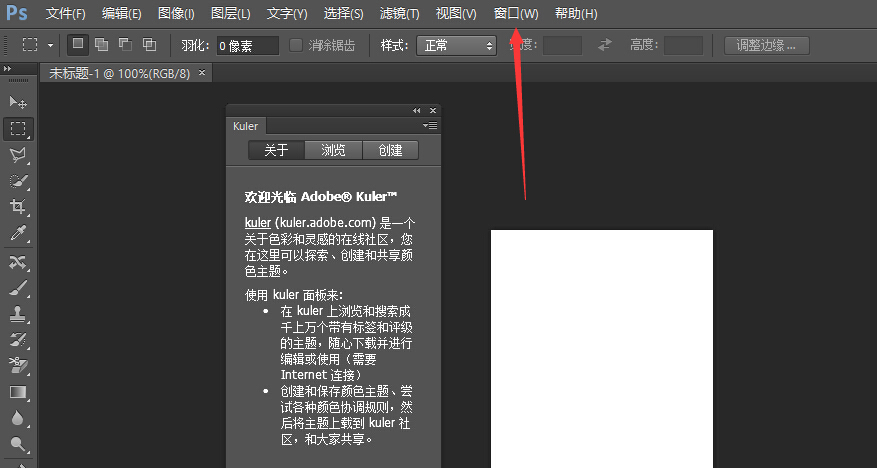Switch to the 浏览 tab in Kuler
Image resolution: width=877 pixels, height=468 pixels.
333,150
